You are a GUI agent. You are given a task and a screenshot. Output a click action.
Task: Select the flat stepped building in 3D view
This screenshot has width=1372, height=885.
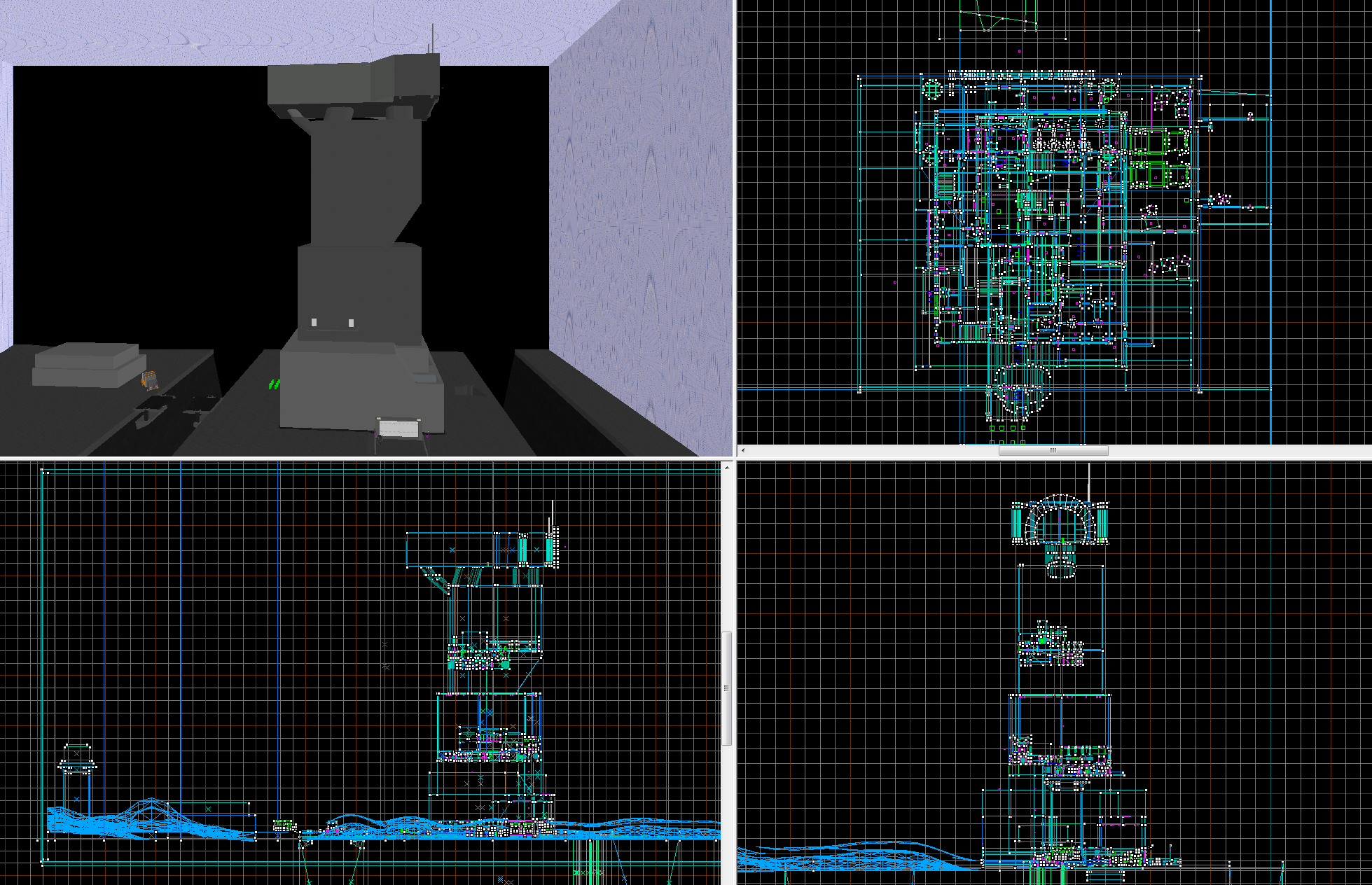(88, 365)
